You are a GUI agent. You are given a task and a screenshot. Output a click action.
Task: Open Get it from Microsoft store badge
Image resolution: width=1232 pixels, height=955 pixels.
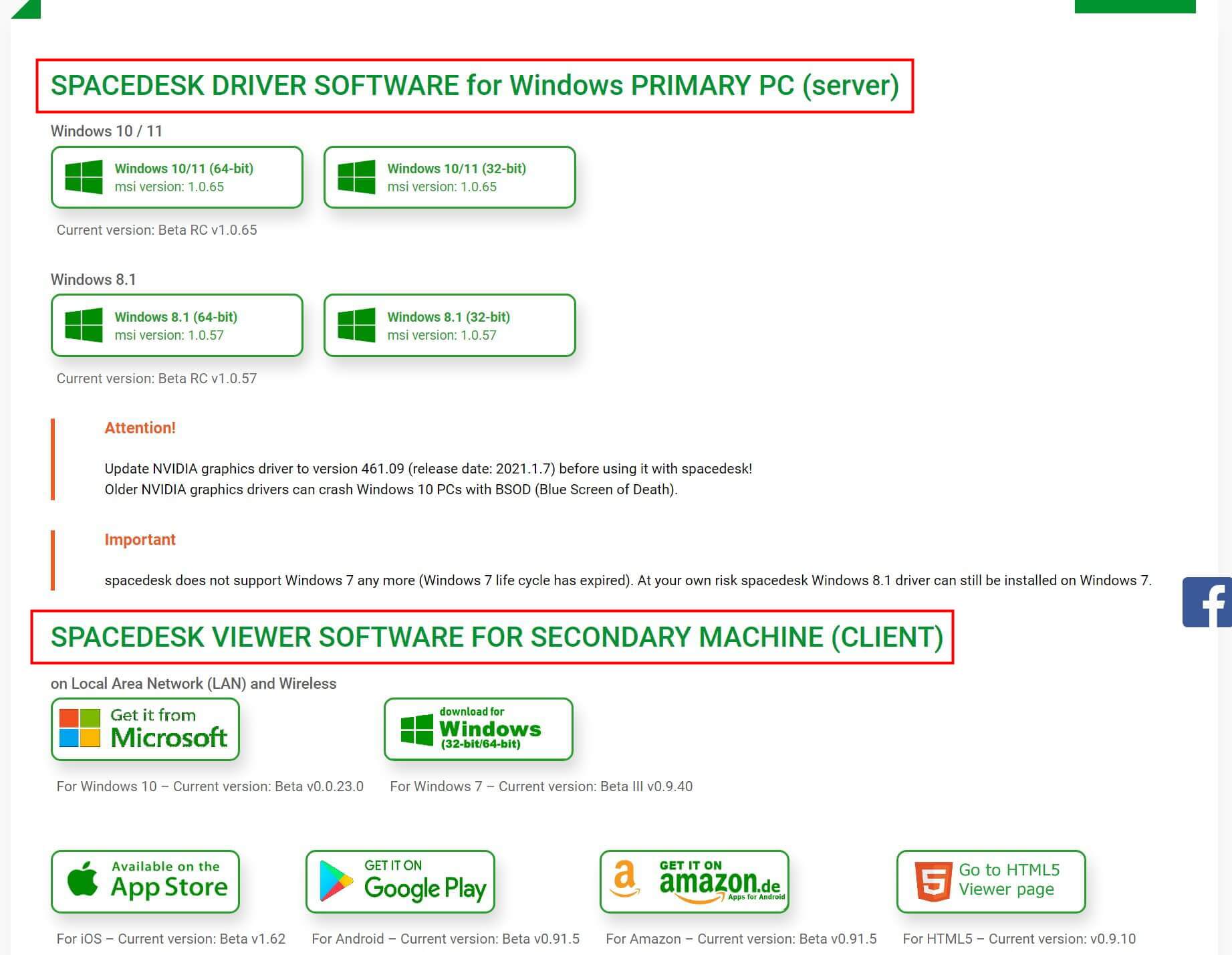pyautogui.click(x=145, y=730)
